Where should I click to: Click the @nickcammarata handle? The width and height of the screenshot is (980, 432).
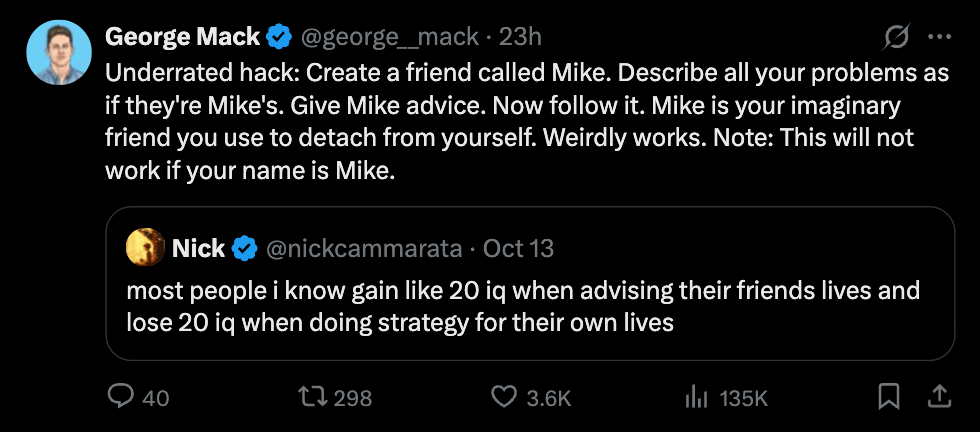(364, 247)
